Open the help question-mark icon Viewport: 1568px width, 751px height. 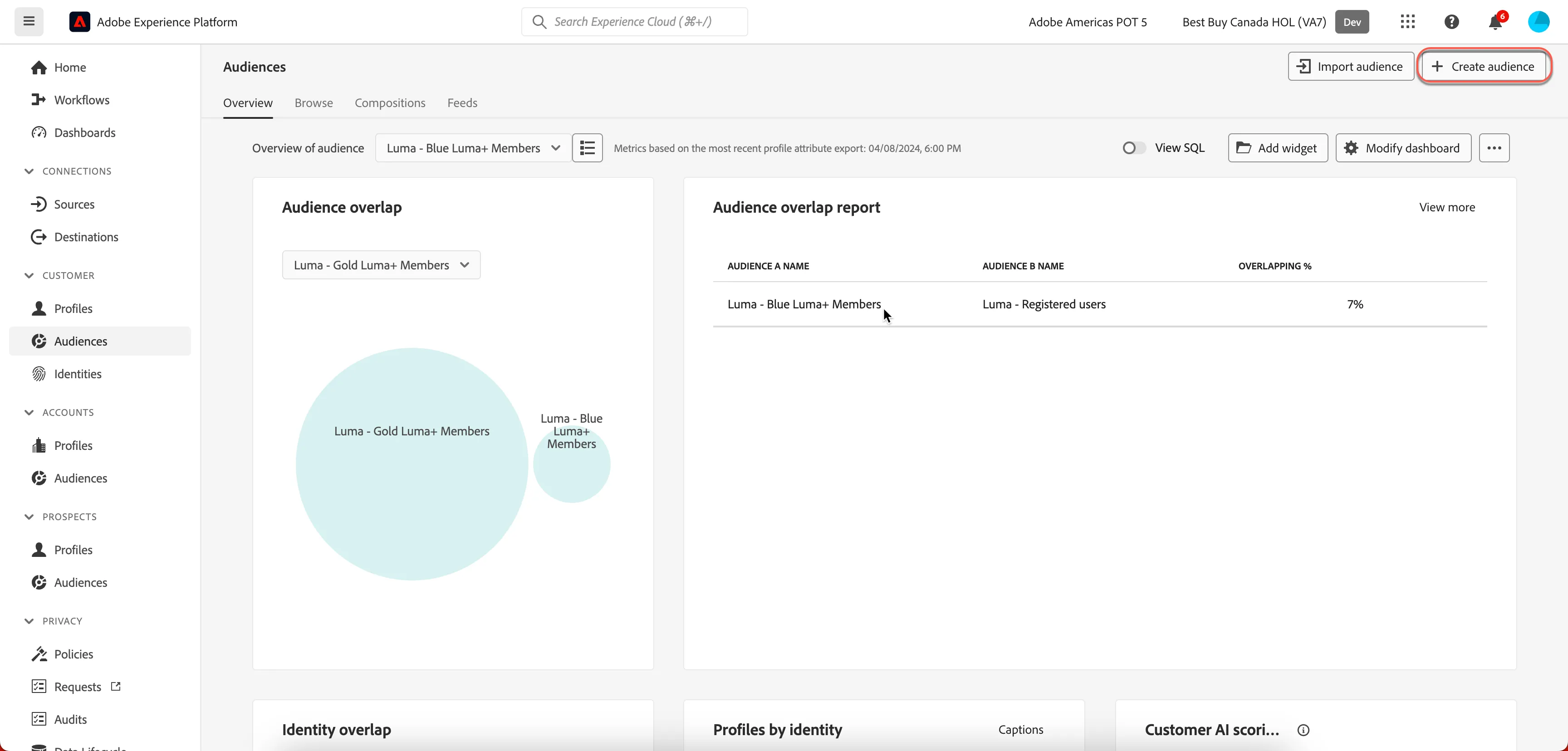tap(1451, 22)
